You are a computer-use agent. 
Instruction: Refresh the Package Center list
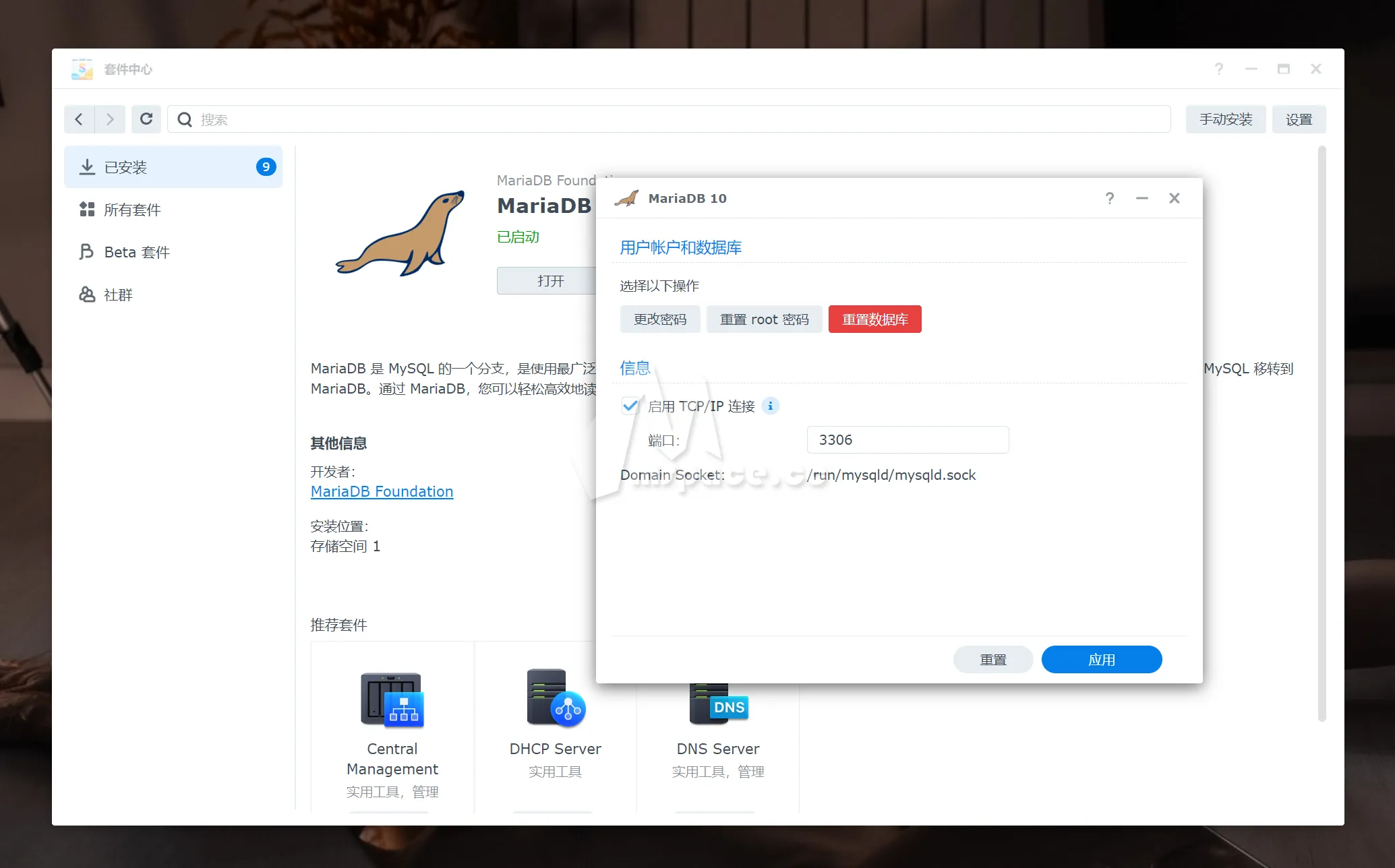coord(146,119)
